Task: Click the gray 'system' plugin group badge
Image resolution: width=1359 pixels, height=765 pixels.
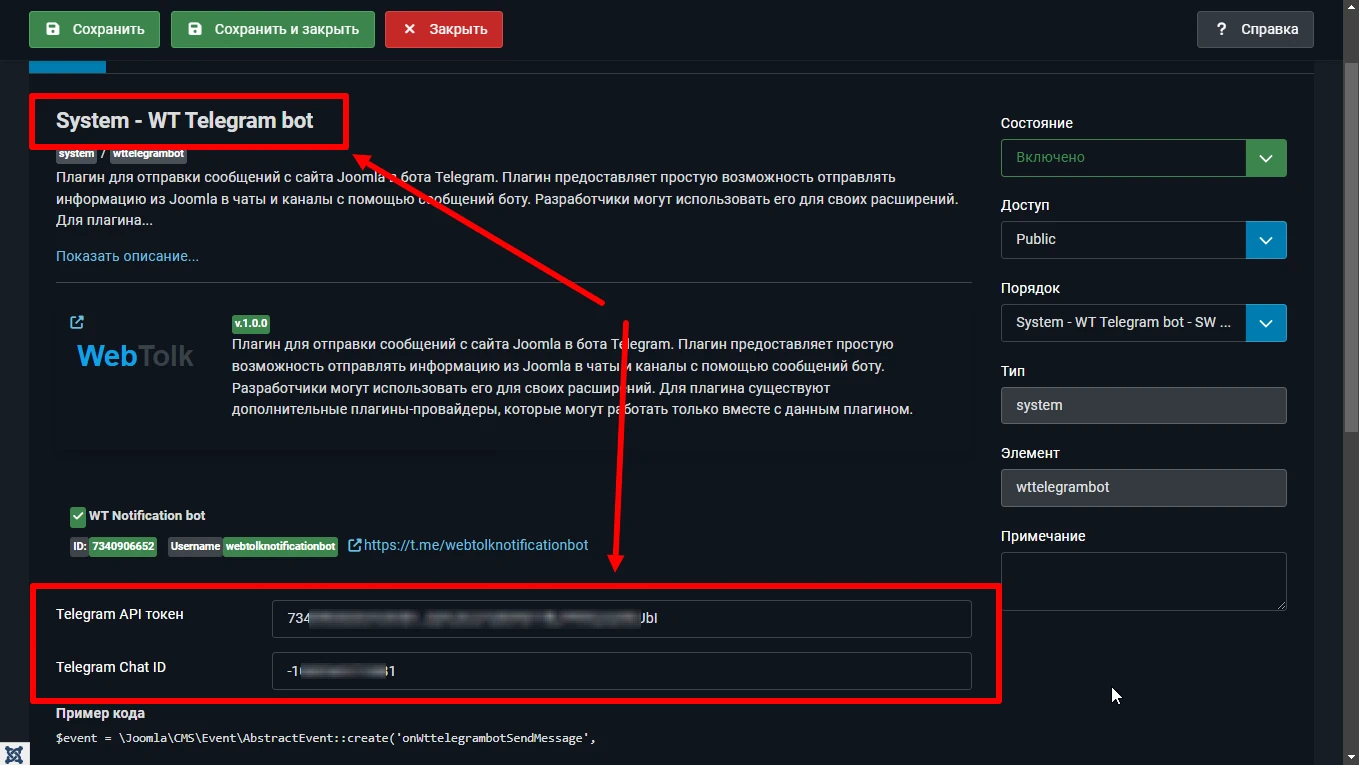Action: [x=76, y=154]
